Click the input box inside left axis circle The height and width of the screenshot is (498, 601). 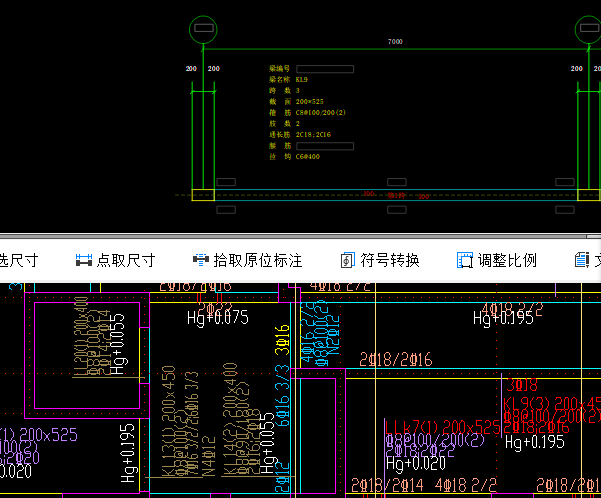point(204,28)
